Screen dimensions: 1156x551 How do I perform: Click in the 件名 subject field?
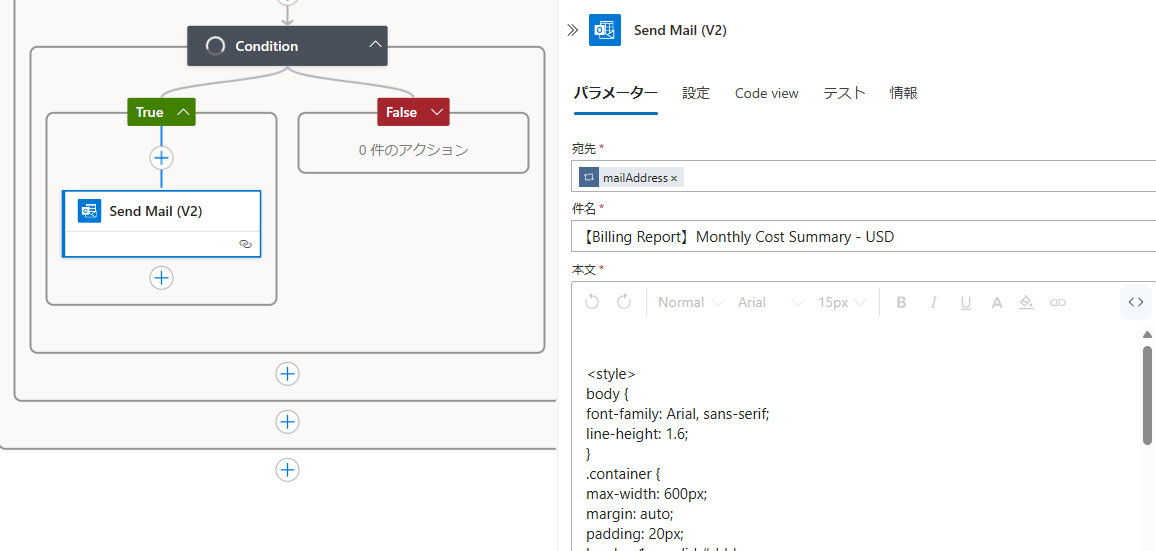click(x=864, y=237)
